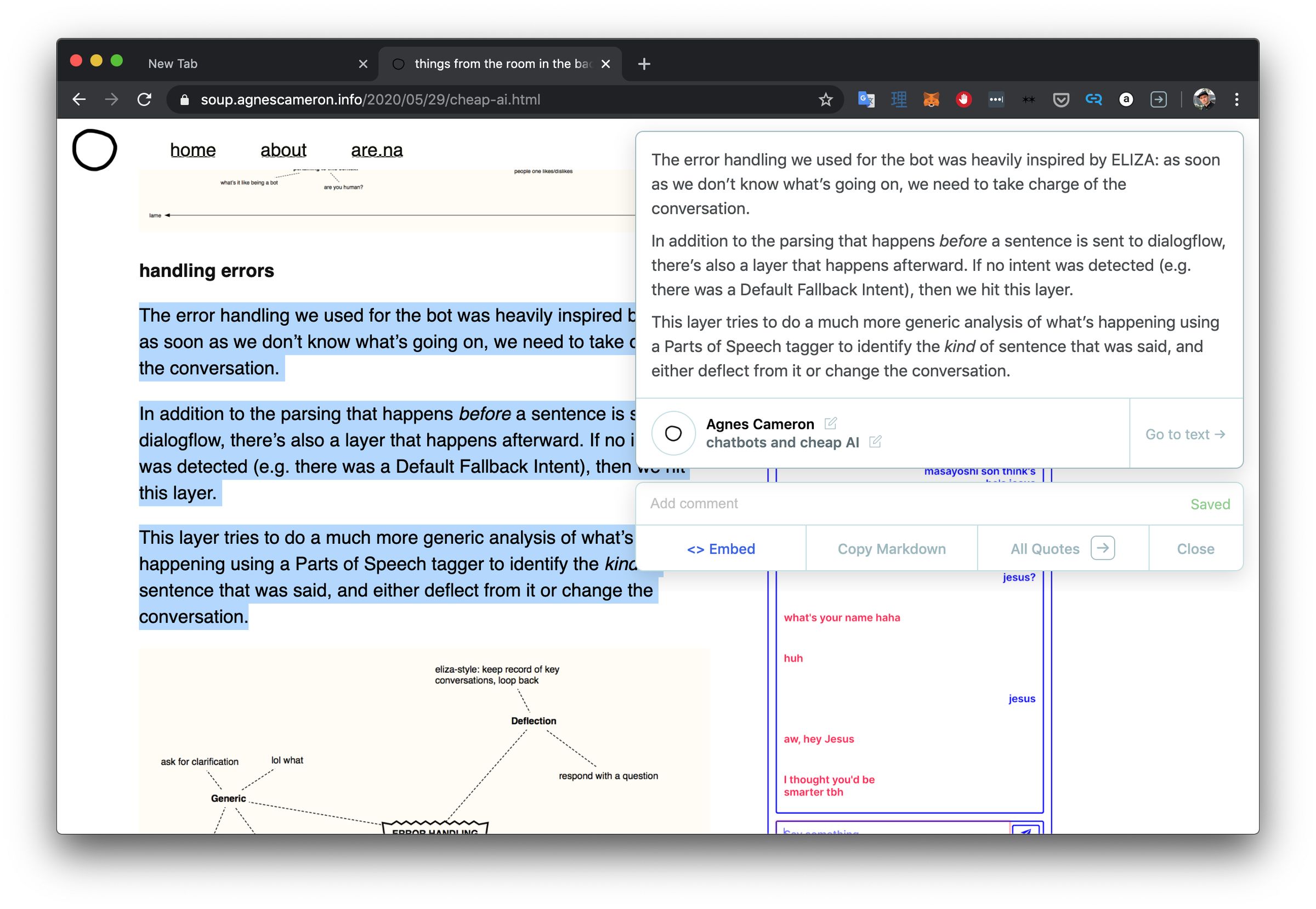Save the page to Pocket
Screen dimensions: 1316x909
1062,100
